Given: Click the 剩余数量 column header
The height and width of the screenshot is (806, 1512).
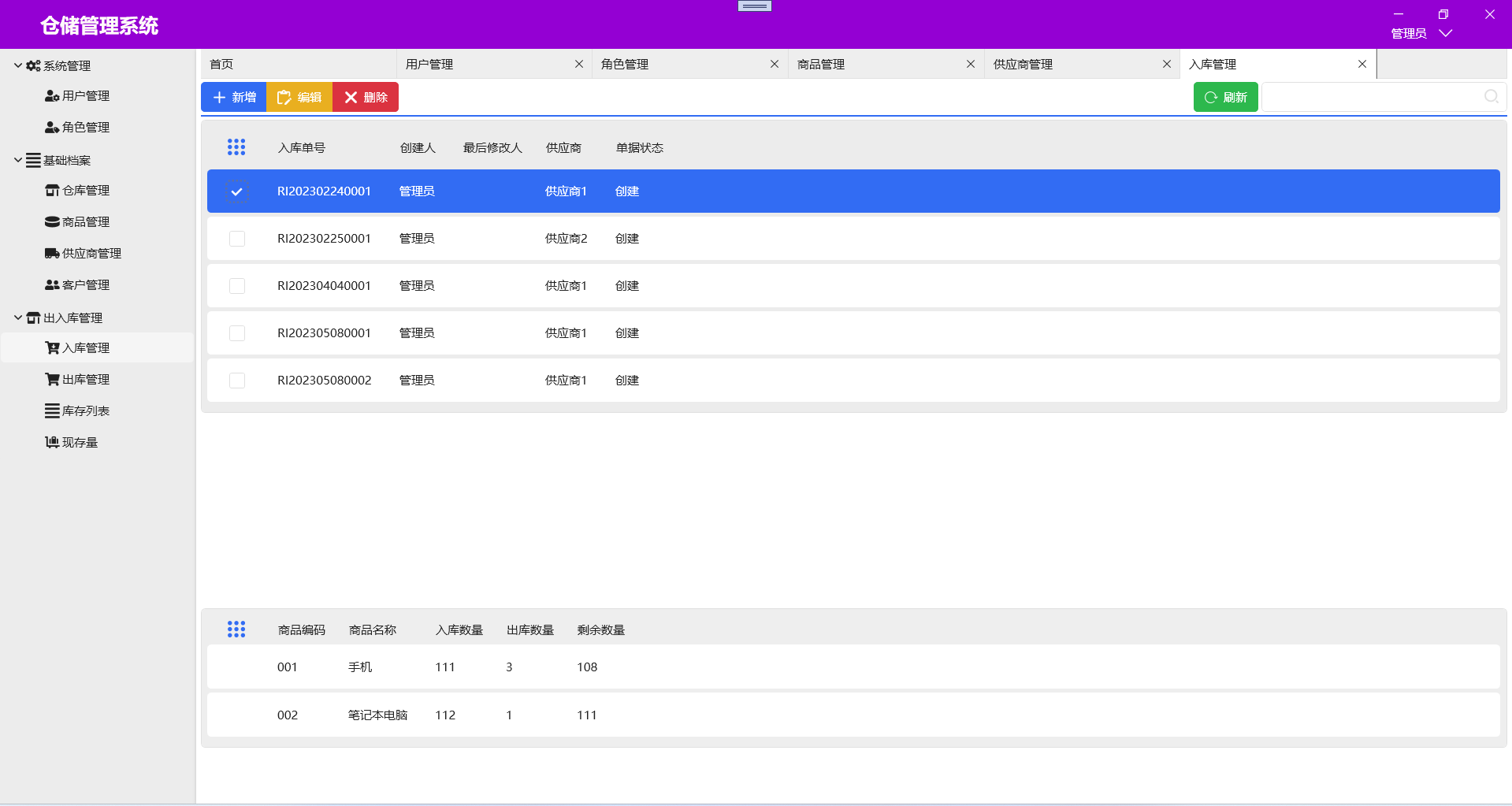Looking at the screenshot, I should 601,630.
